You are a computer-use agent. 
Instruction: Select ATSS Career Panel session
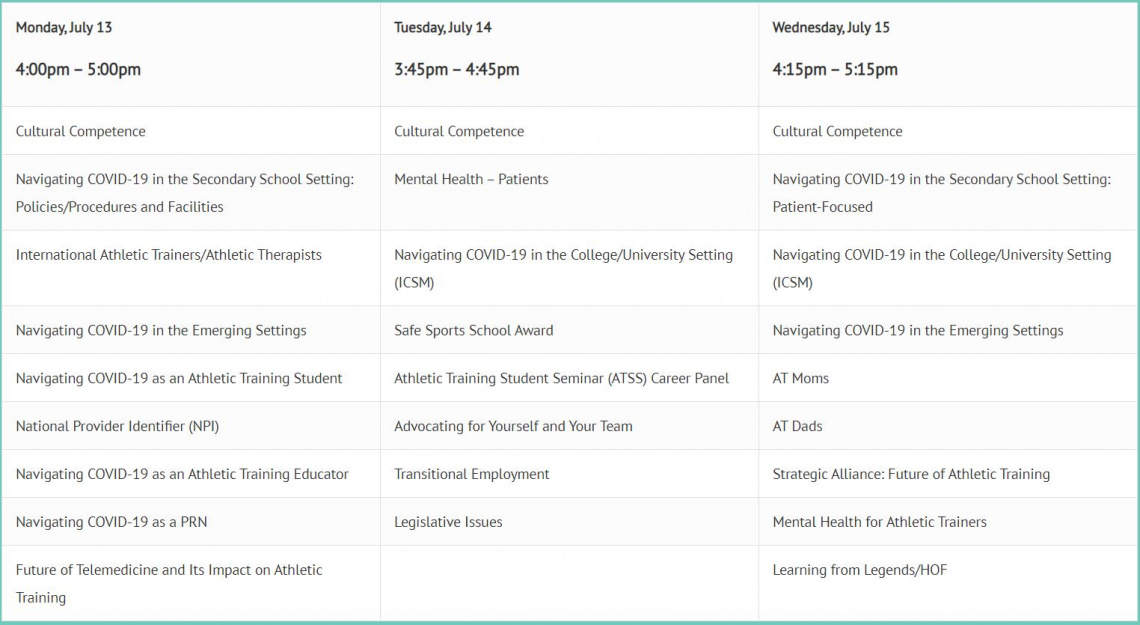coord(561,379)
